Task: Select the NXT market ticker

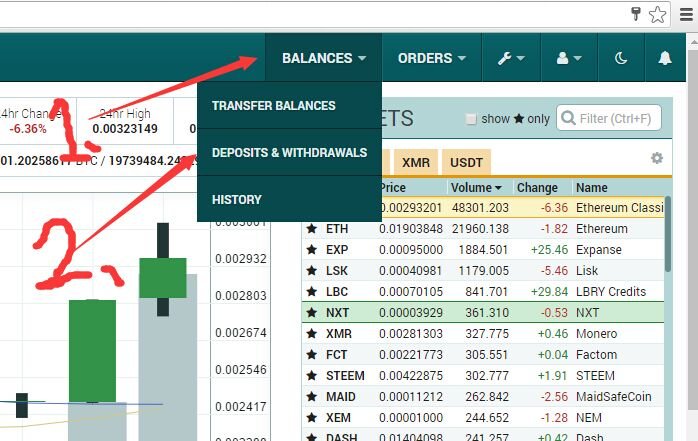Action: pos(337,313)
